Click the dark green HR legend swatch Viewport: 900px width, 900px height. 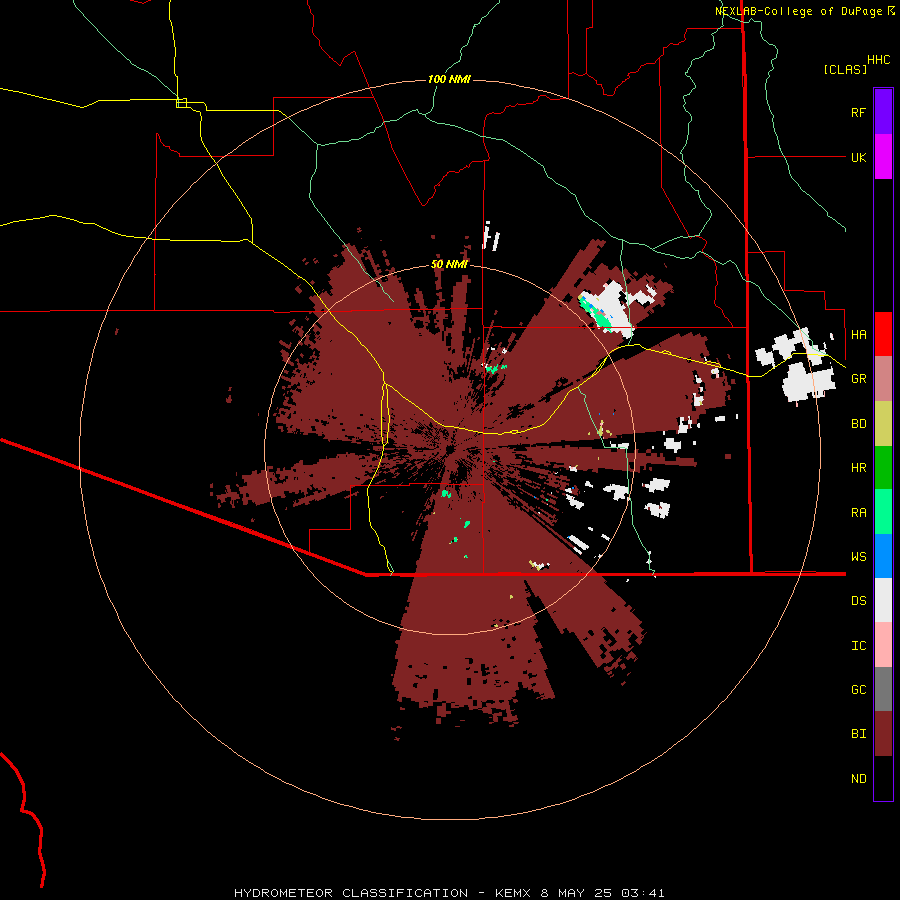coord(883,468)
